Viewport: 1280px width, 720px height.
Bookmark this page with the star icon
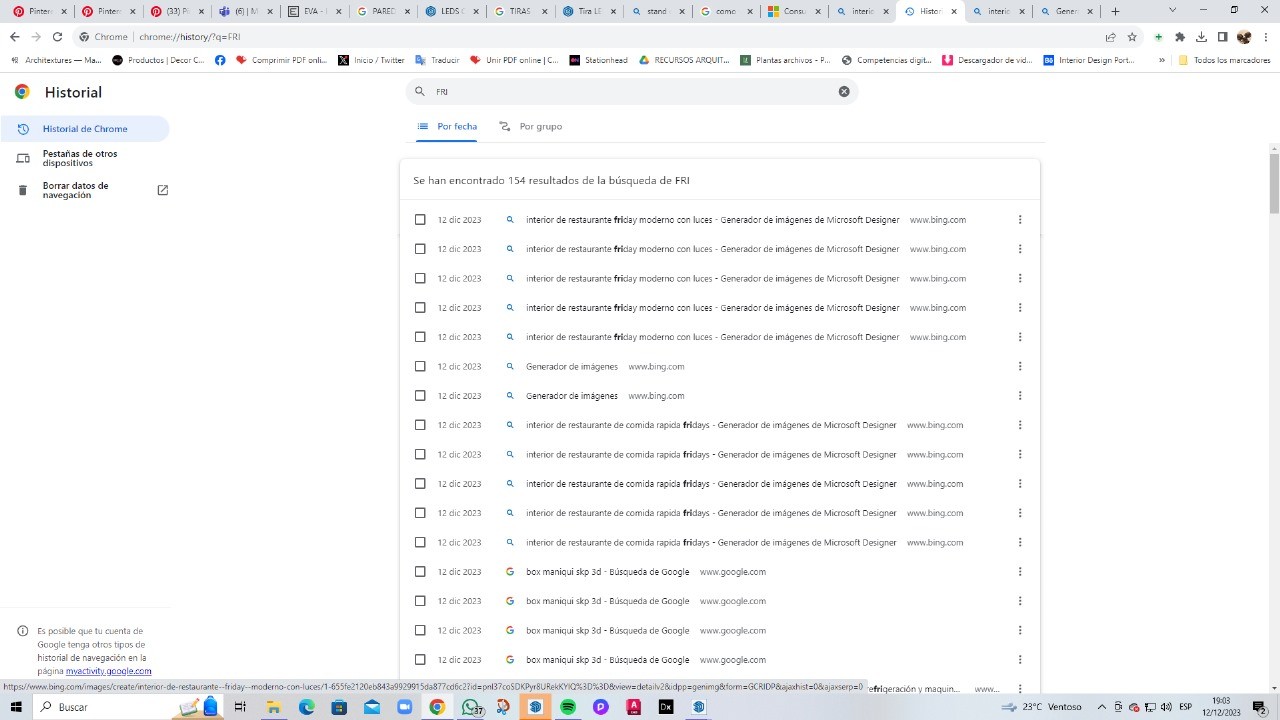(1132, 37)
